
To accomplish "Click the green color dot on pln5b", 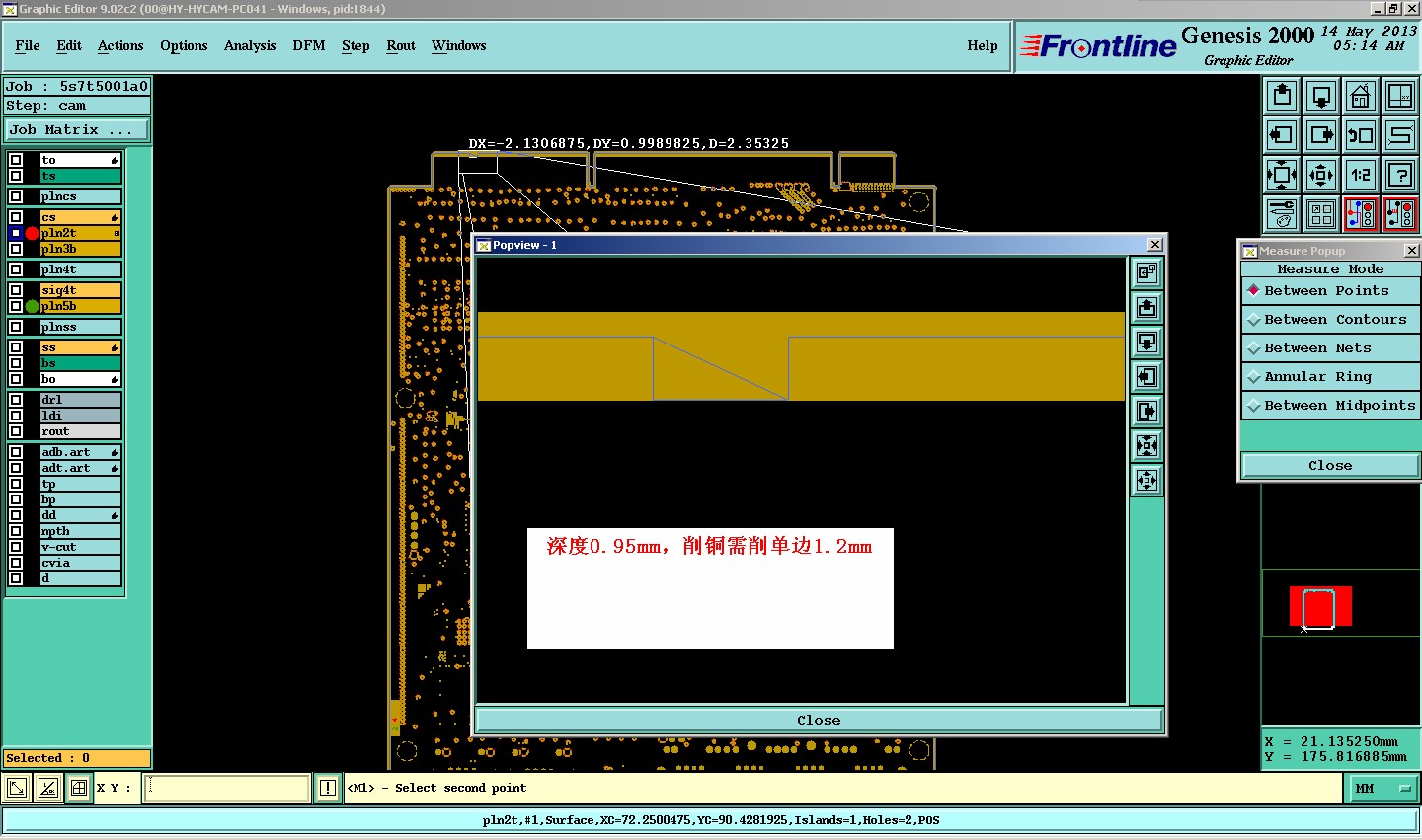I will pyautogui.click(x=32, y=306).
